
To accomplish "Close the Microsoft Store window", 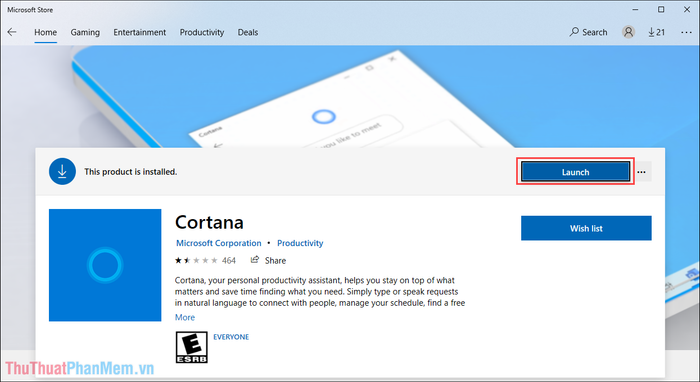I will tap(687, 9).
